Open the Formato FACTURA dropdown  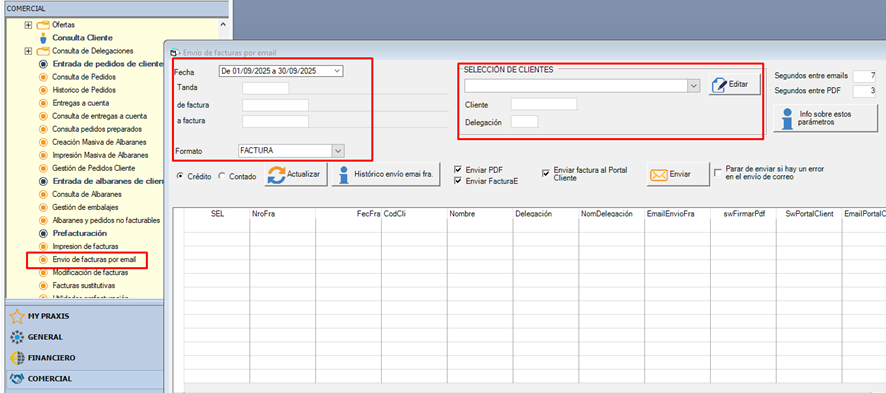click(x=337, y=151)
